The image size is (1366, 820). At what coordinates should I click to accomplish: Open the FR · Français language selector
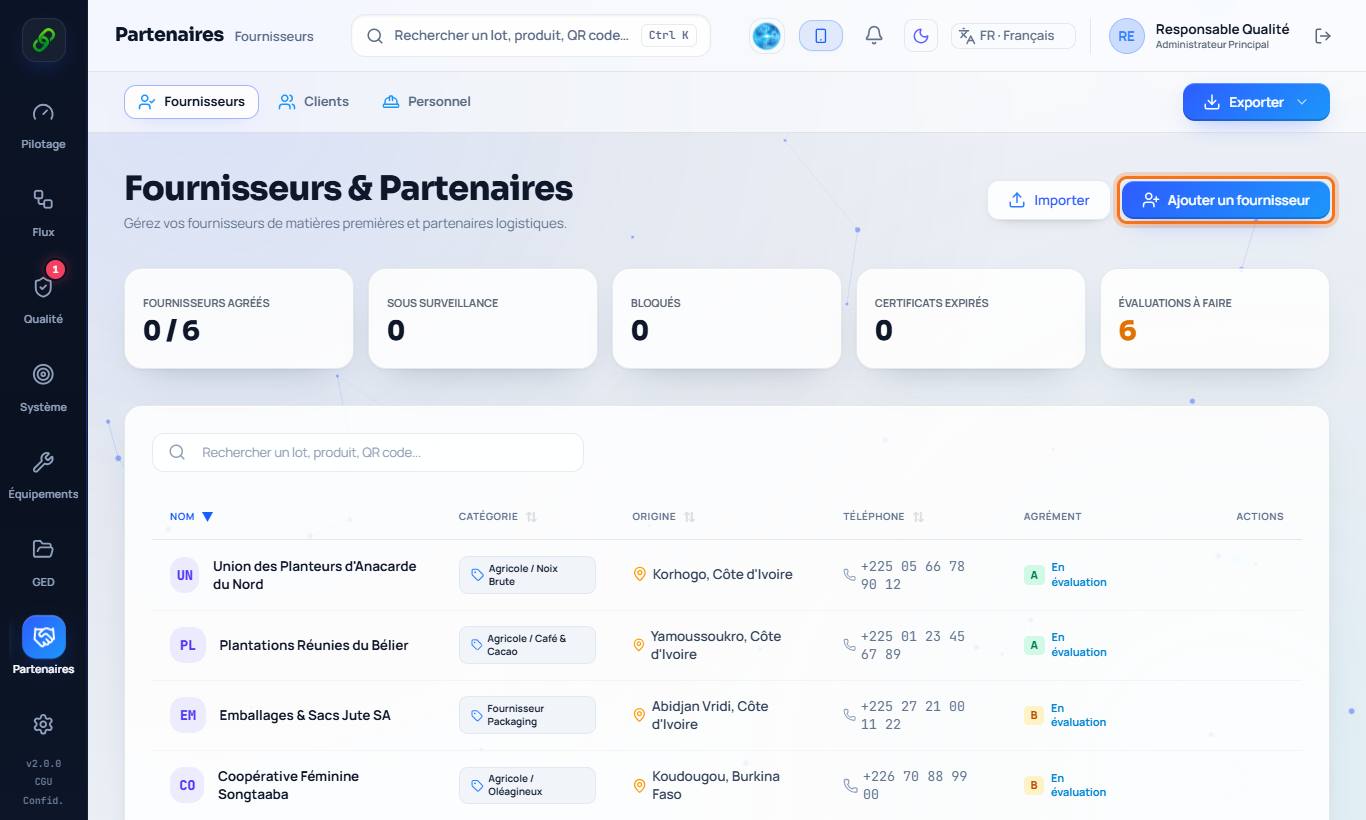tap(1013, 36)
